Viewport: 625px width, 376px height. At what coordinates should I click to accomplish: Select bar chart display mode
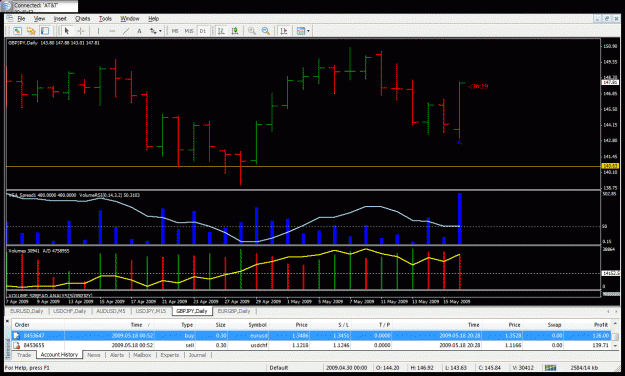tap(221, 31)
